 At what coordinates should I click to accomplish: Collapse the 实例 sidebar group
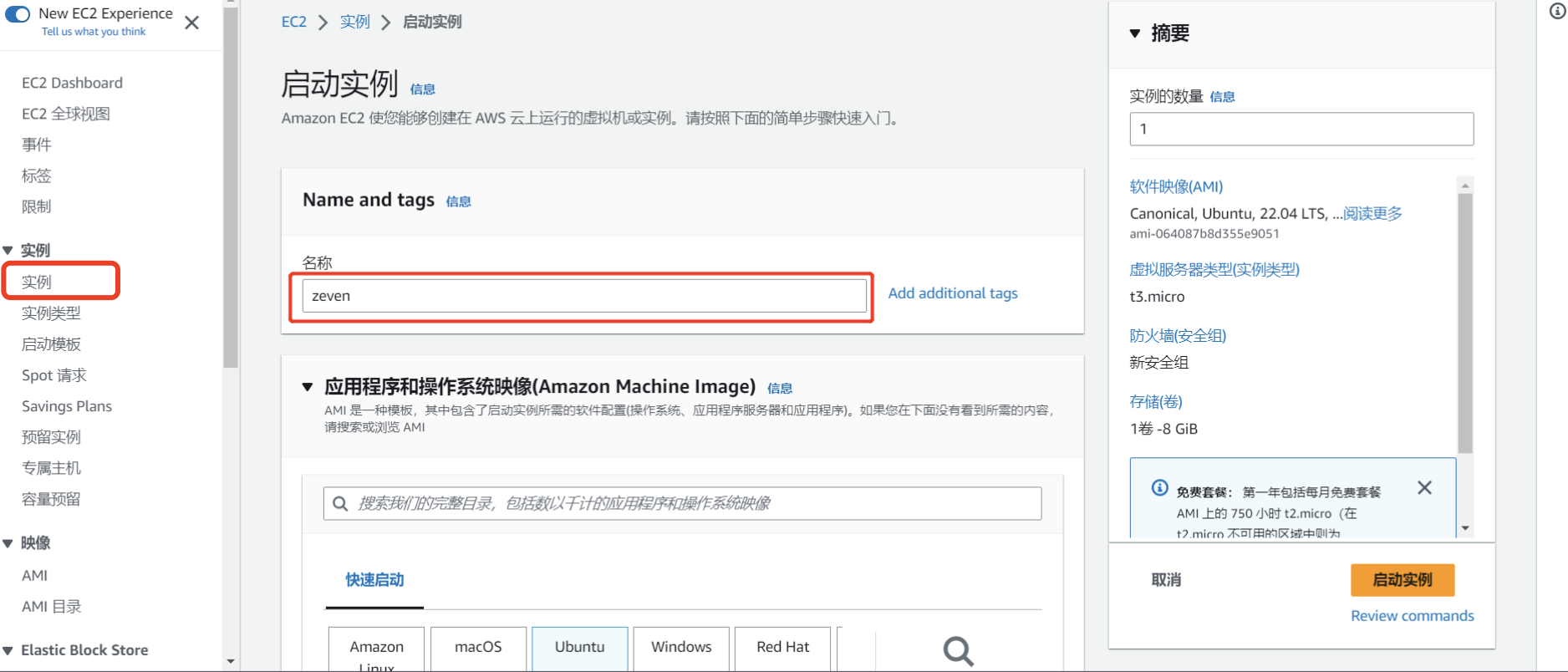[8, 250]
